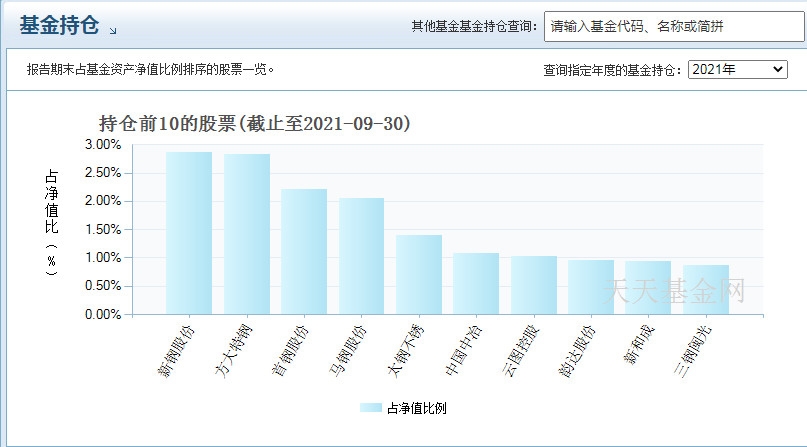Screen dimensions: 807x447
Task: Select the 中国中冶 bar in chart
Action: (476, 283)
